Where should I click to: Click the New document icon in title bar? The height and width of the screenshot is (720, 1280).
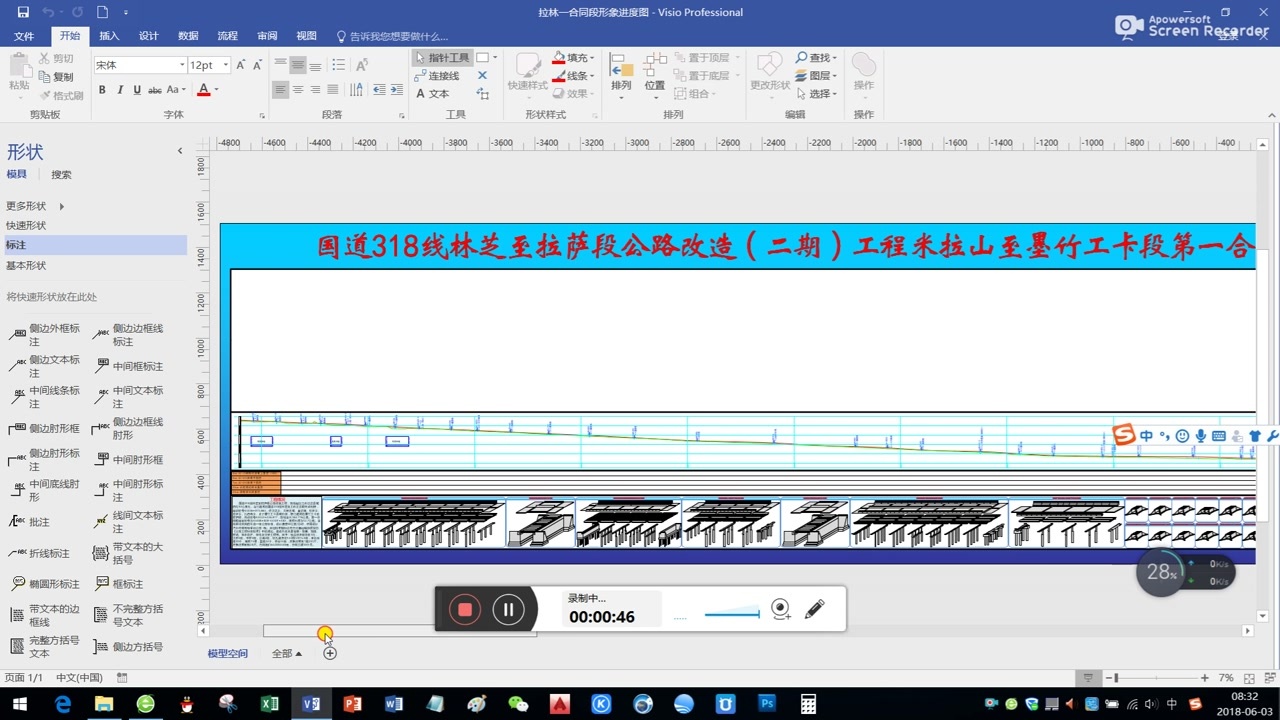[102, 12]
